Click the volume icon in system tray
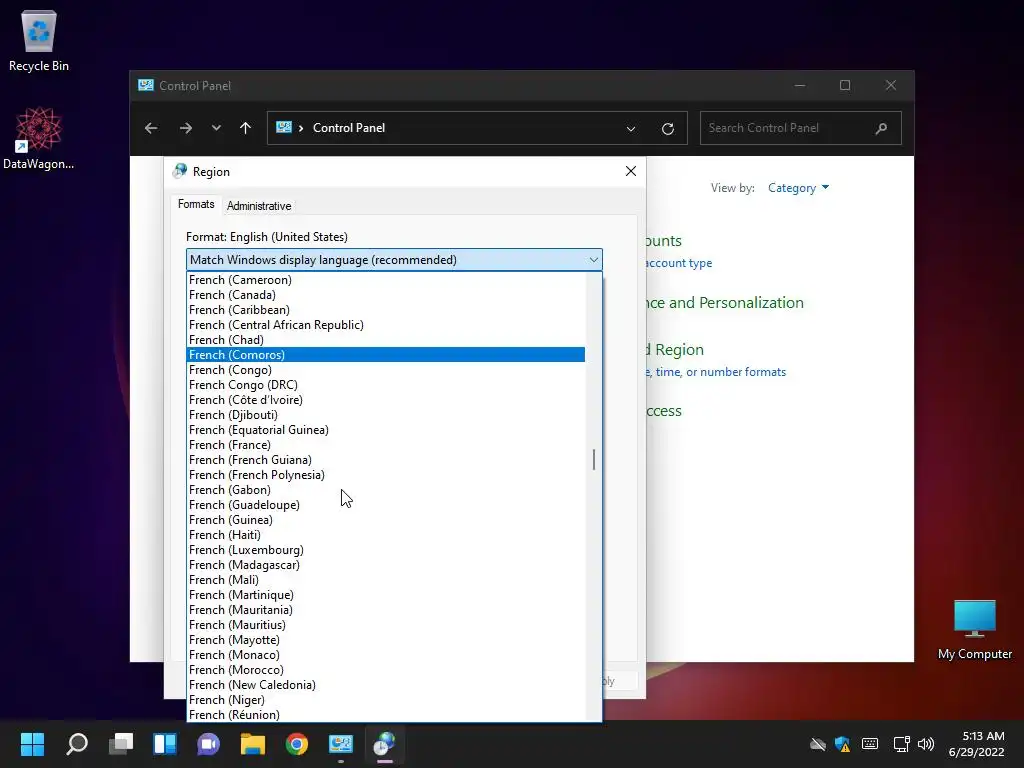This screenshot has height=768, width=1024. 926,744
